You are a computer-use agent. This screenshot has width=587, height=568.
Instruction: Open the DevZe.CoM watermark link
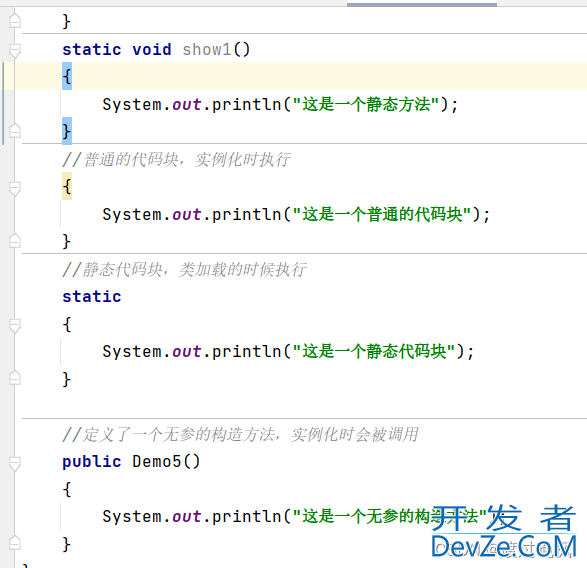point(504,546)
